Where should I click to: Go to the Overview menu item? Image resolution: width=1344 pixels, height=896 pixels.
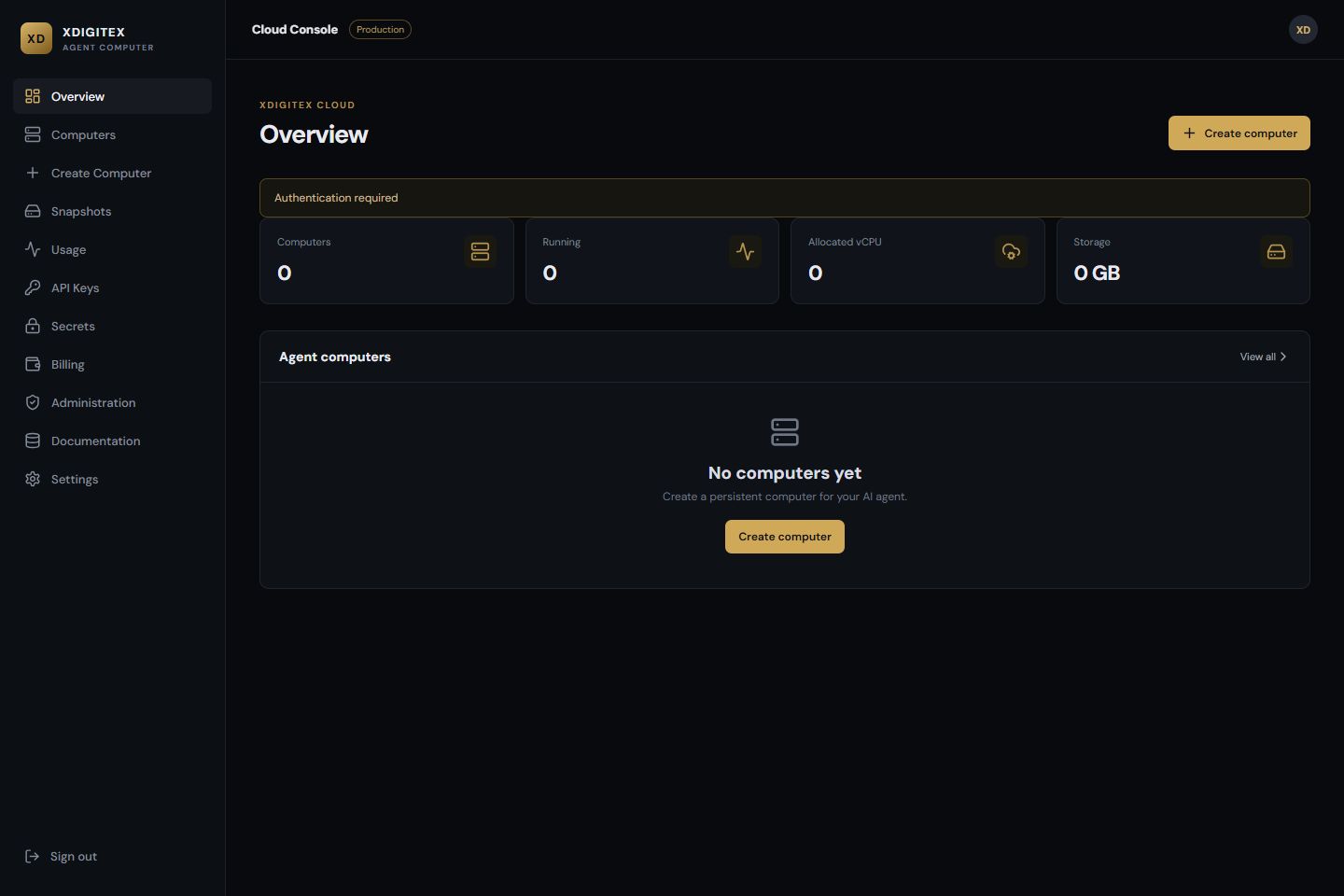(x=113, y=96)
